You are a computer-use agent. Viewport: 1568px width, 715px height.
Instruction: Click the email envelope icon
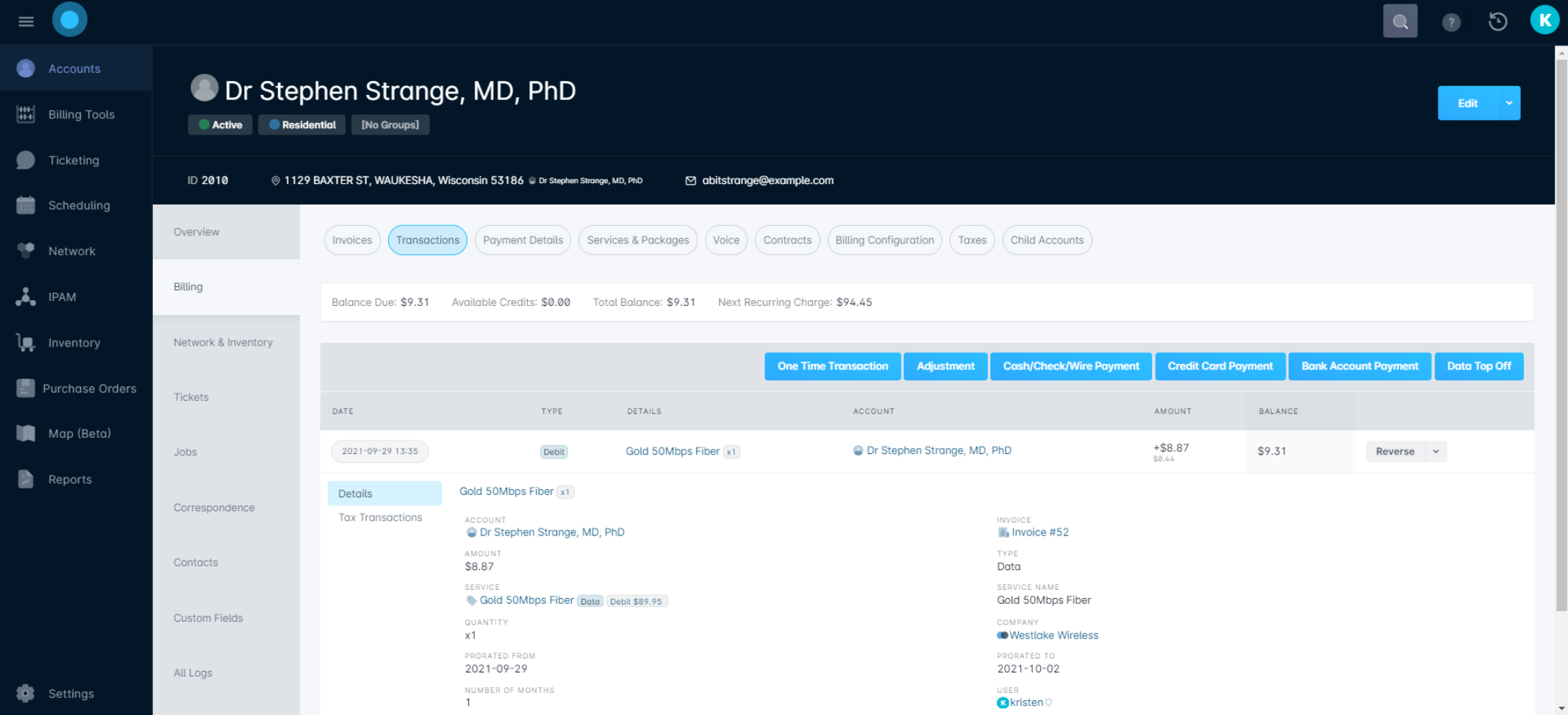tap(690, 181)
